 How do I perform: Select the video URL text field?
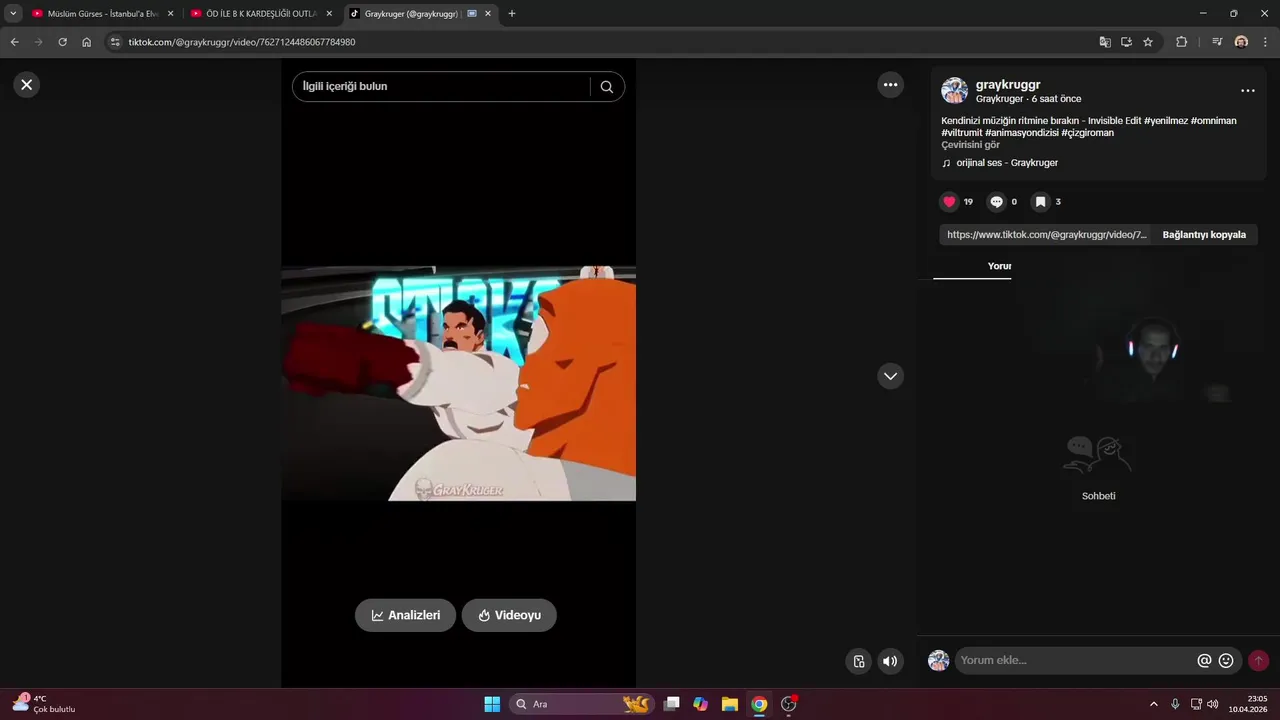(x=1046, y=235)
